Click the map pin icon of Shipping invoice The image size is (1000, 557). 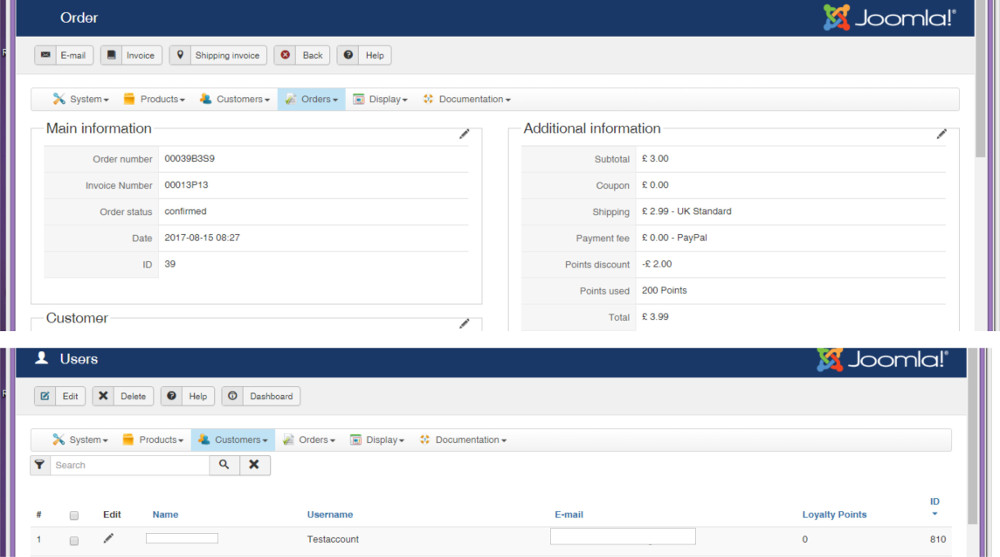pyautogui.click(x=180, y=55)
